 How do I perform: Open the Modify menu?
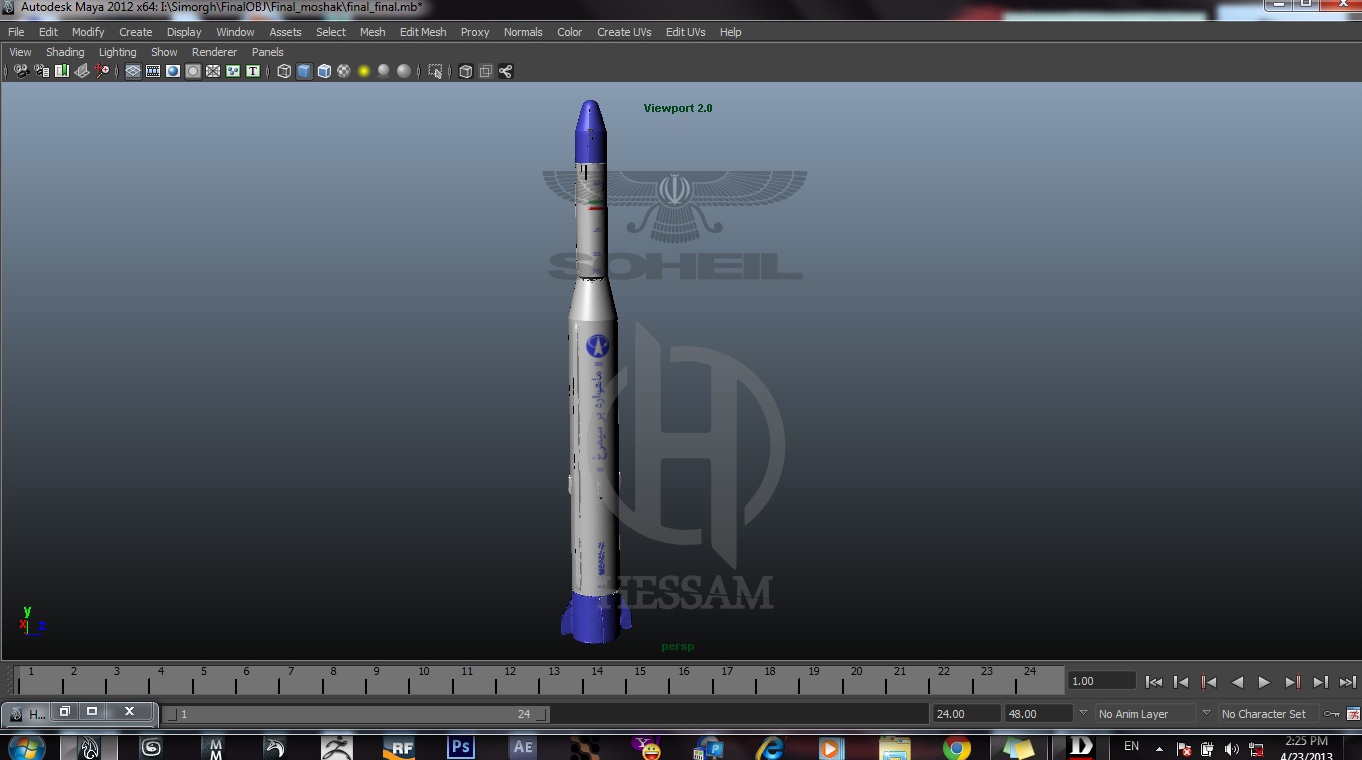88,32
